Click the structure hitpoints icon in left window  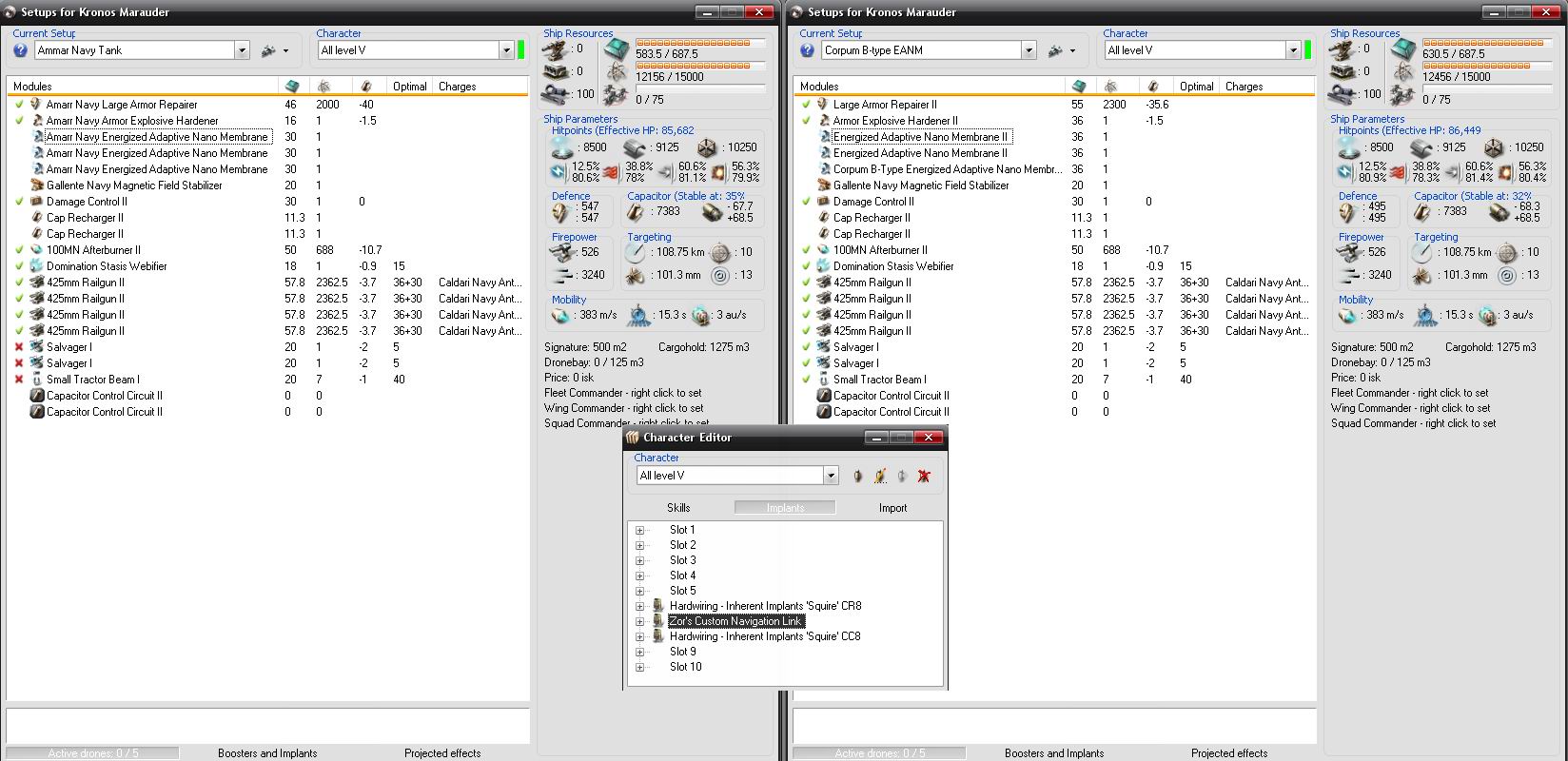pos(707,147)
